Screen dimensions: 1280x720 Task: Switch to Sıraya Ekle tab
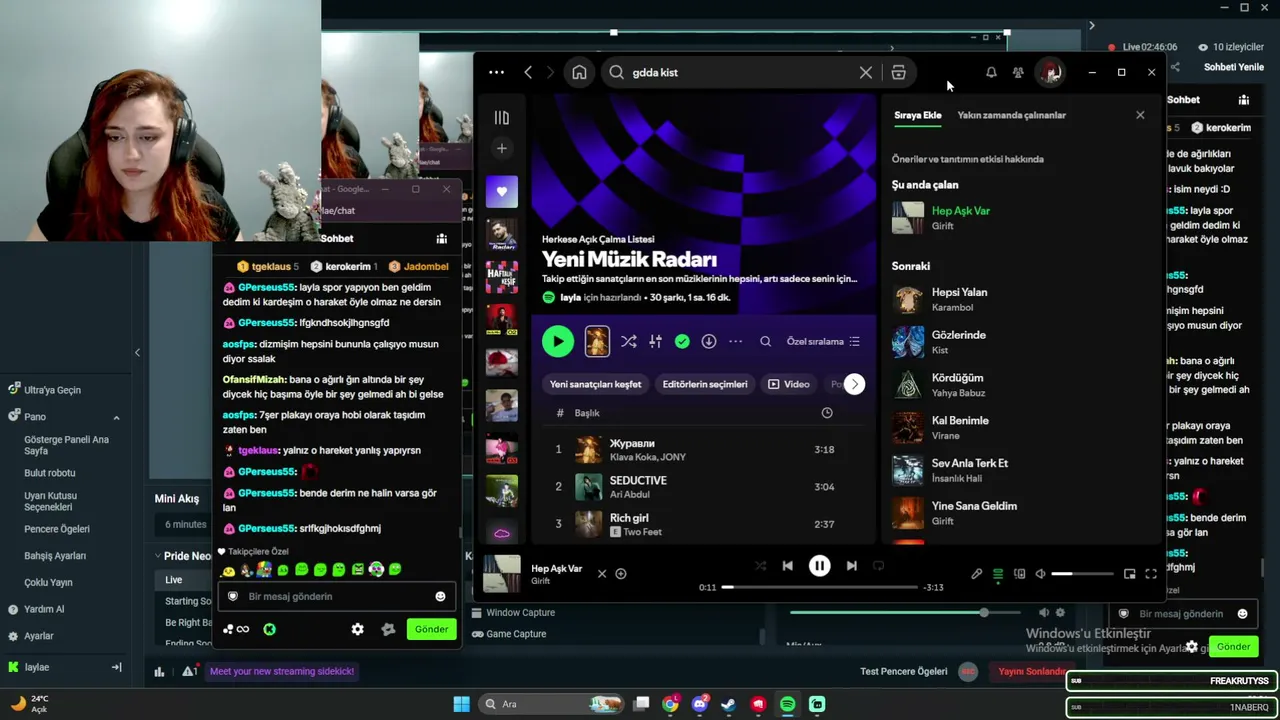point(917,115)
